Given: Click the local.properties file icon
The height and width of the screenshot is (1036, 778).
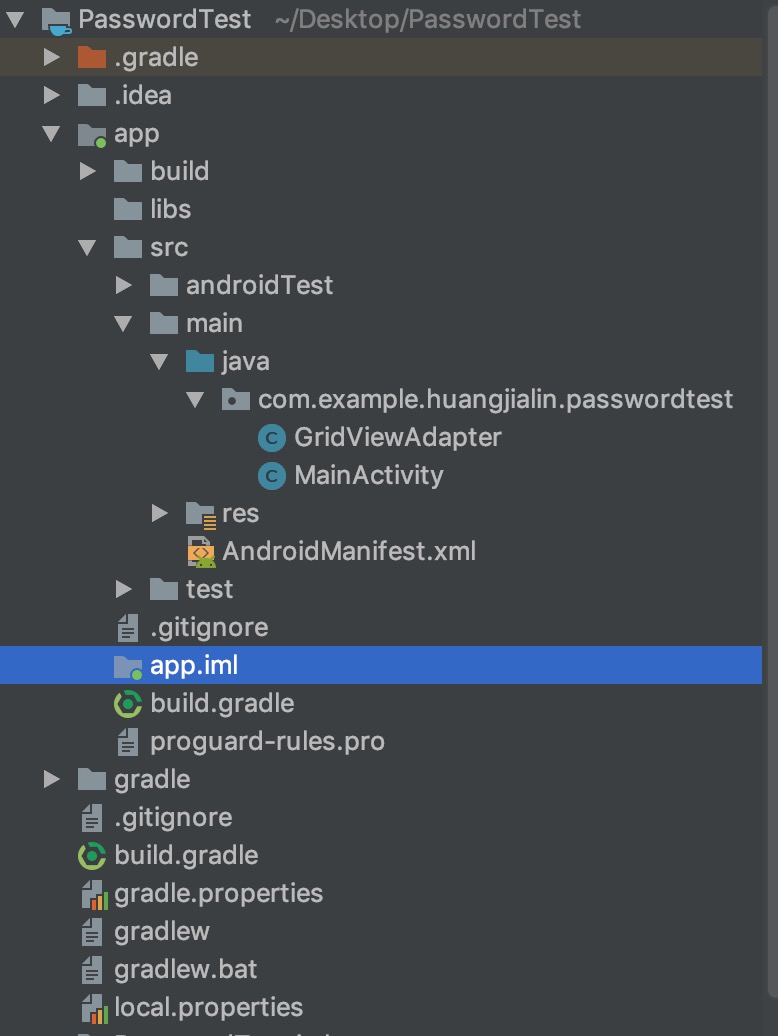Looking at the screenshot, I should 92,1008.
